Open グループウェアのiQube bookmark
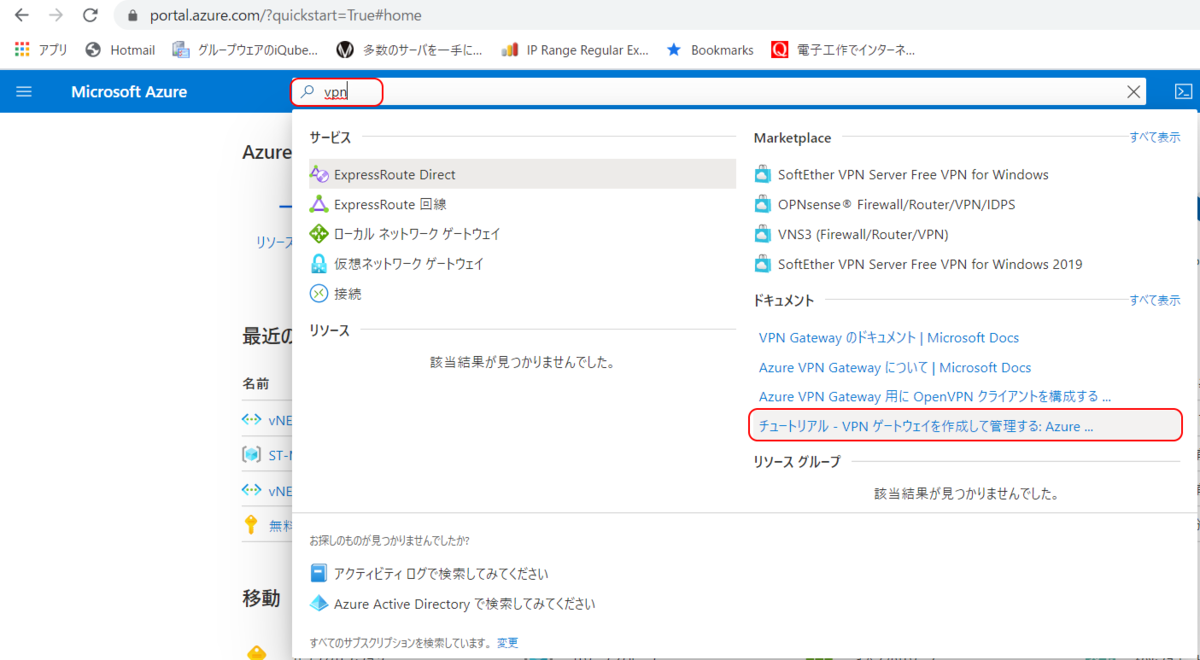This screenshot has width=1200, height=660. 245,49
